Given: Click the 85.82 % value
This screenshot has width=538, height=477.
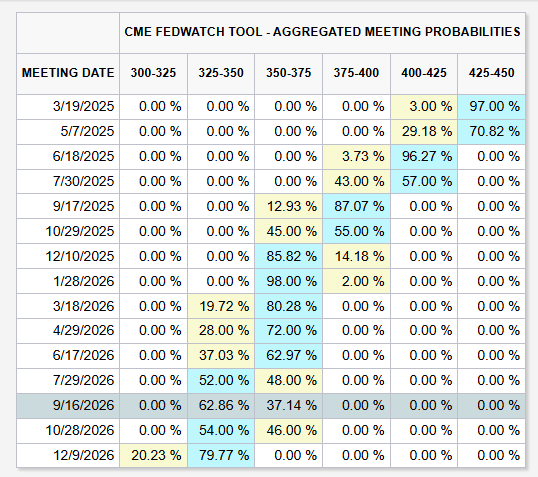Looking at the screenshot, I should coord(289,256).
